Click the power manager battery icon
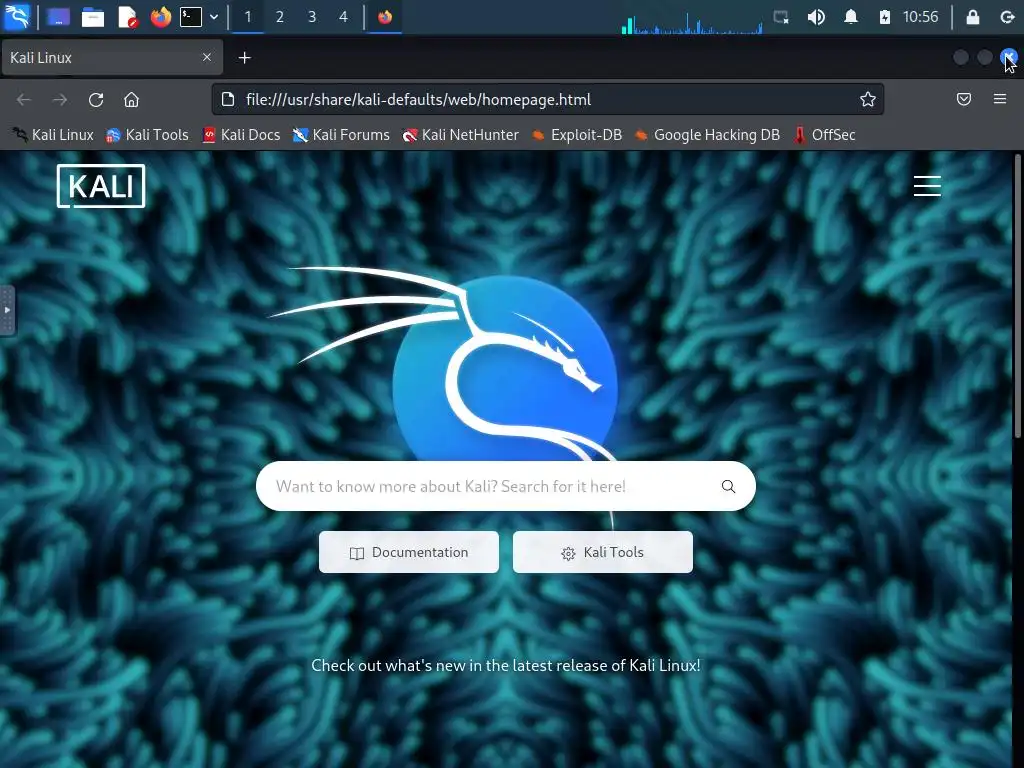This screenshot has width=1024, height=768. (884, 17)
